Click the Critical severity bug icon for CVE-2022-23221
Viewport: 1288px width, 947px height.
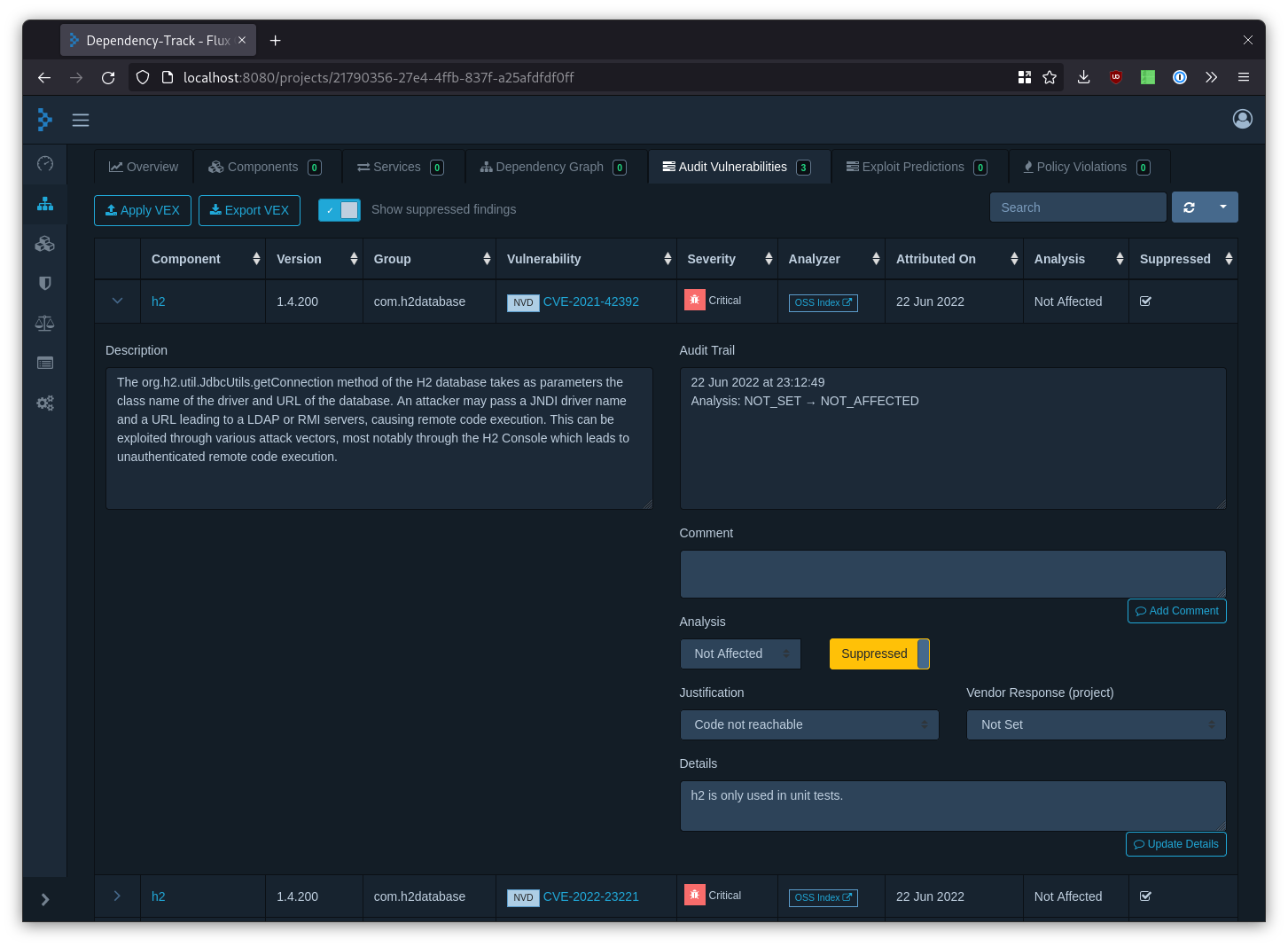coord(695,896)
